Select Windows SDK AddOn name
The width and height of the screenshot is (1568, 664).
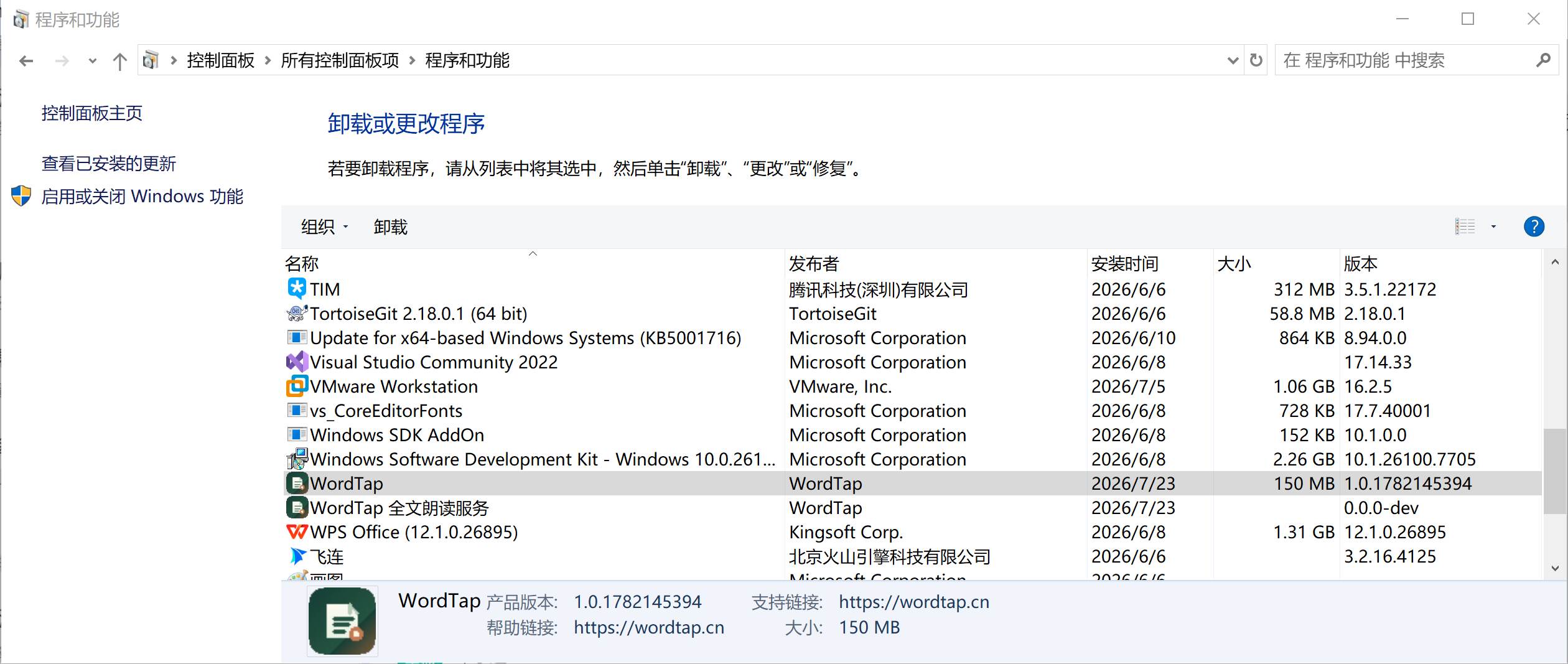(397, 435)
